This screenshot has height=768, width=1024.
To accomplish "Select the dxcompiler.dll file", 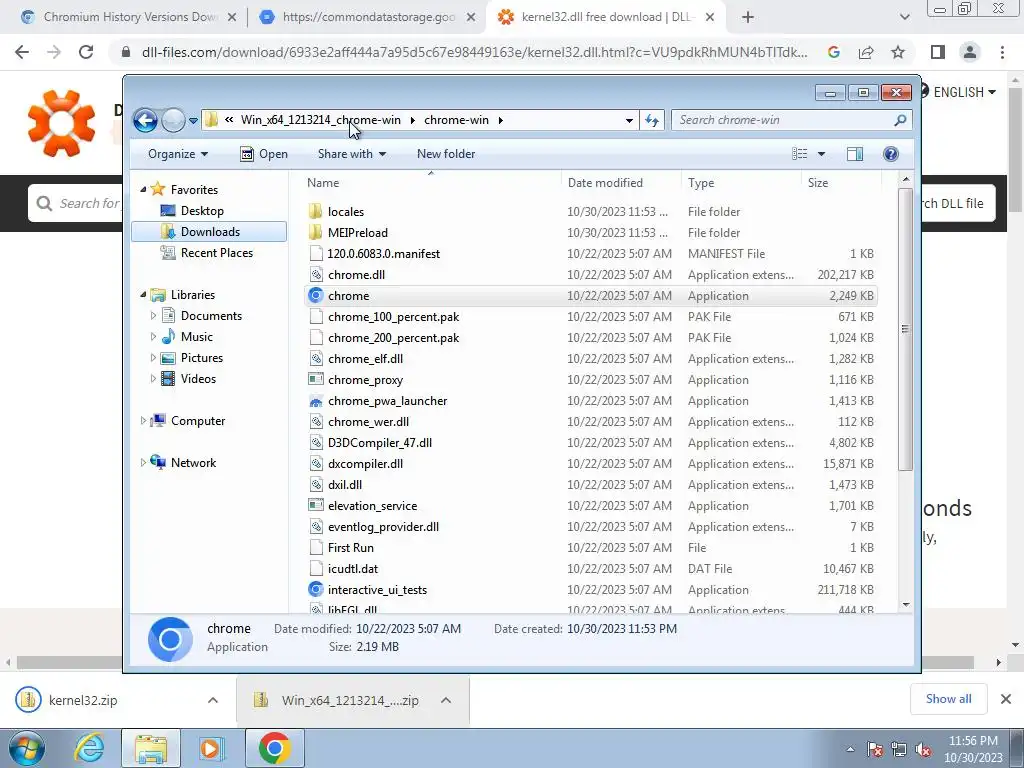I will [365, 464].
